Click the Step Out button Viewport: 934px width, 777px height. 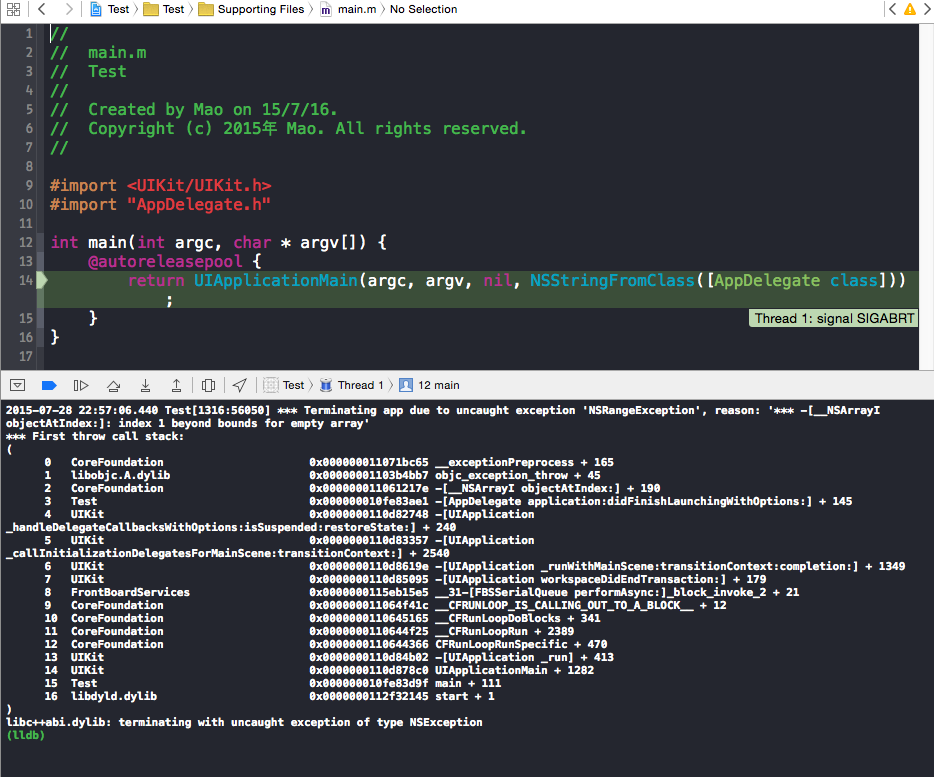coord(176,385)
